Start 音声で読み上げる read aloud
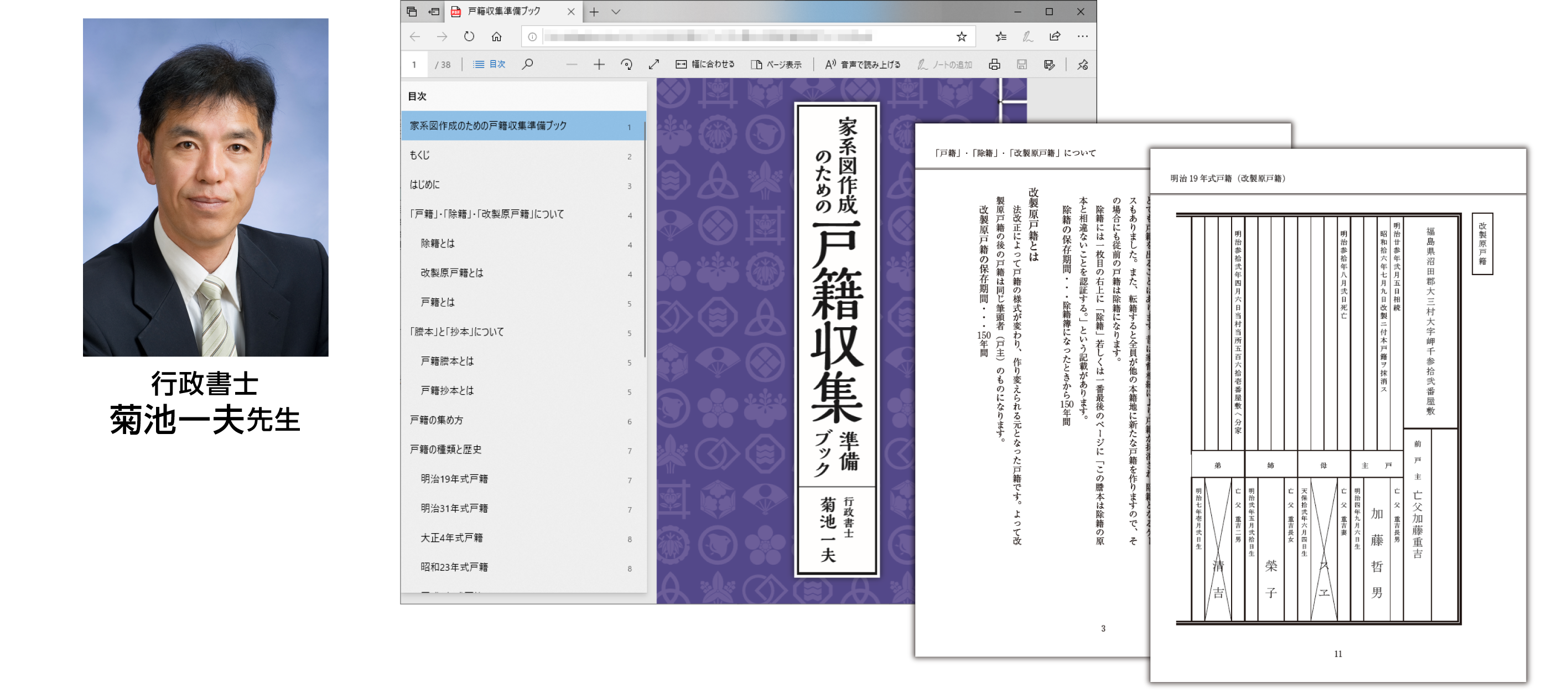Screen dimensions: 1568x692 point(863,64)
